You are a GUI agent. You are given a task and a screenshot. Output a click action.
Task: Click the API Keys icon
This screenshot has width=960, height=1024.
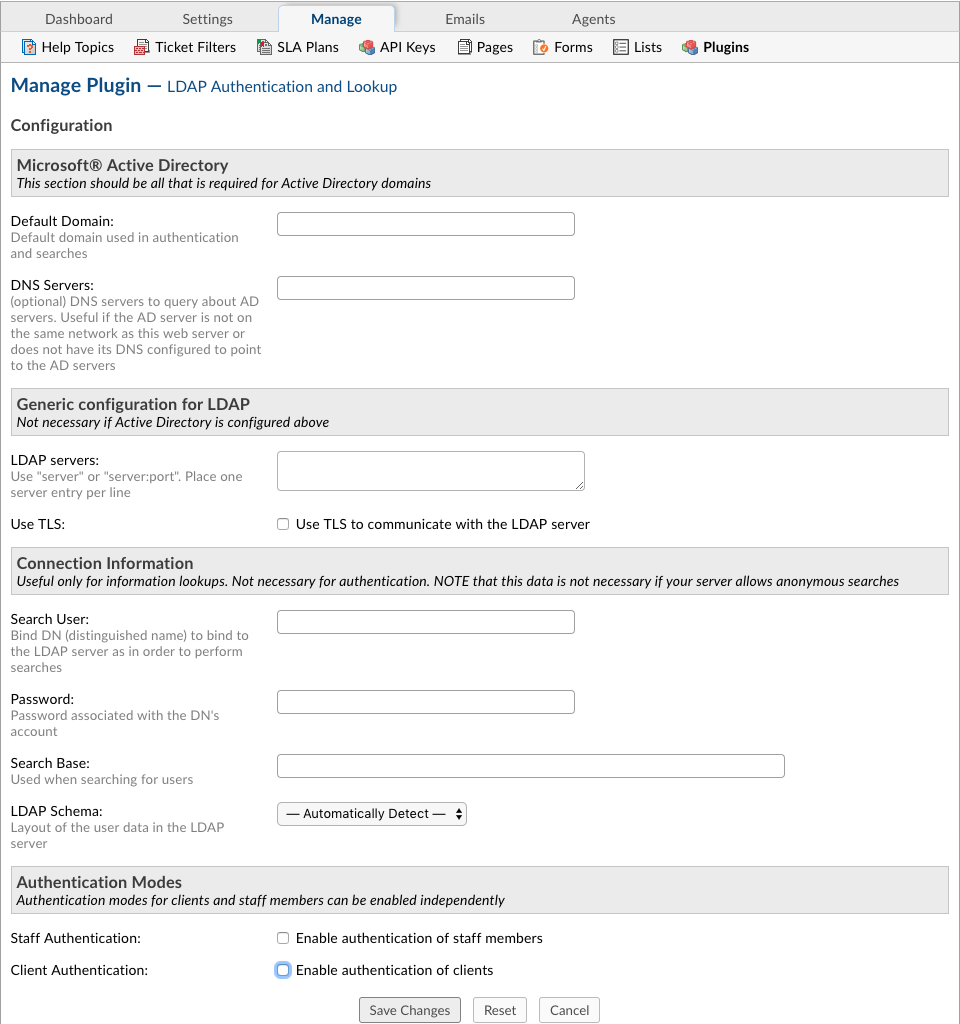[366, 47]
